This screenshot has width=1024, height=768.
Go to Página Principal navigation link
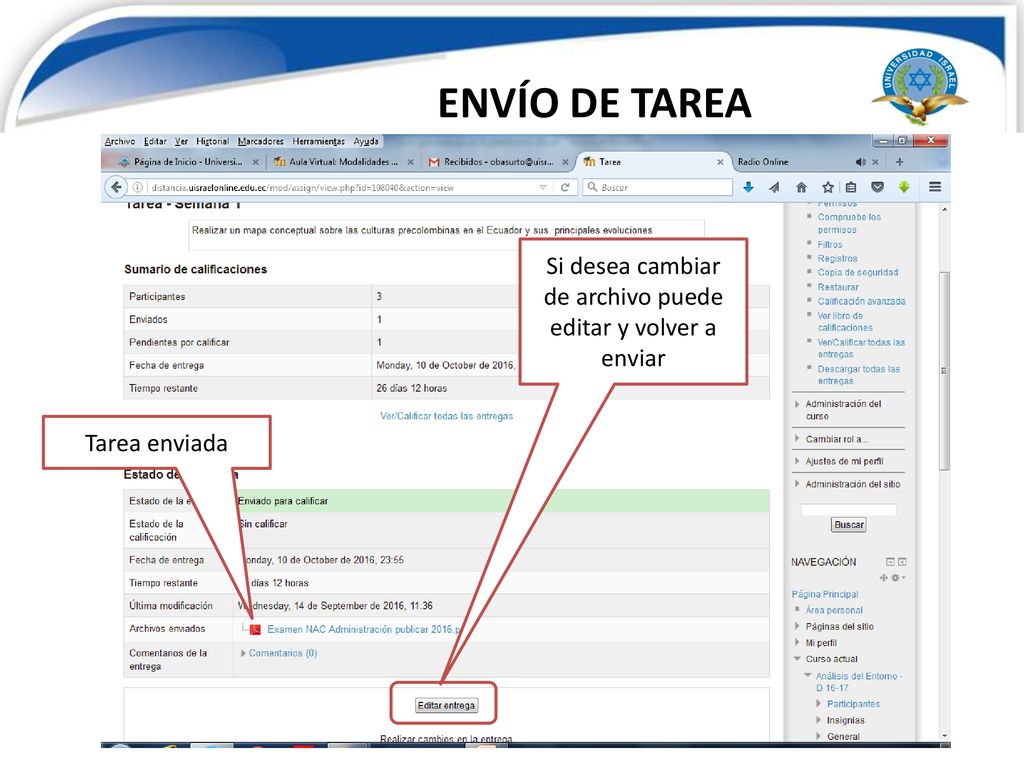[825, 594]
